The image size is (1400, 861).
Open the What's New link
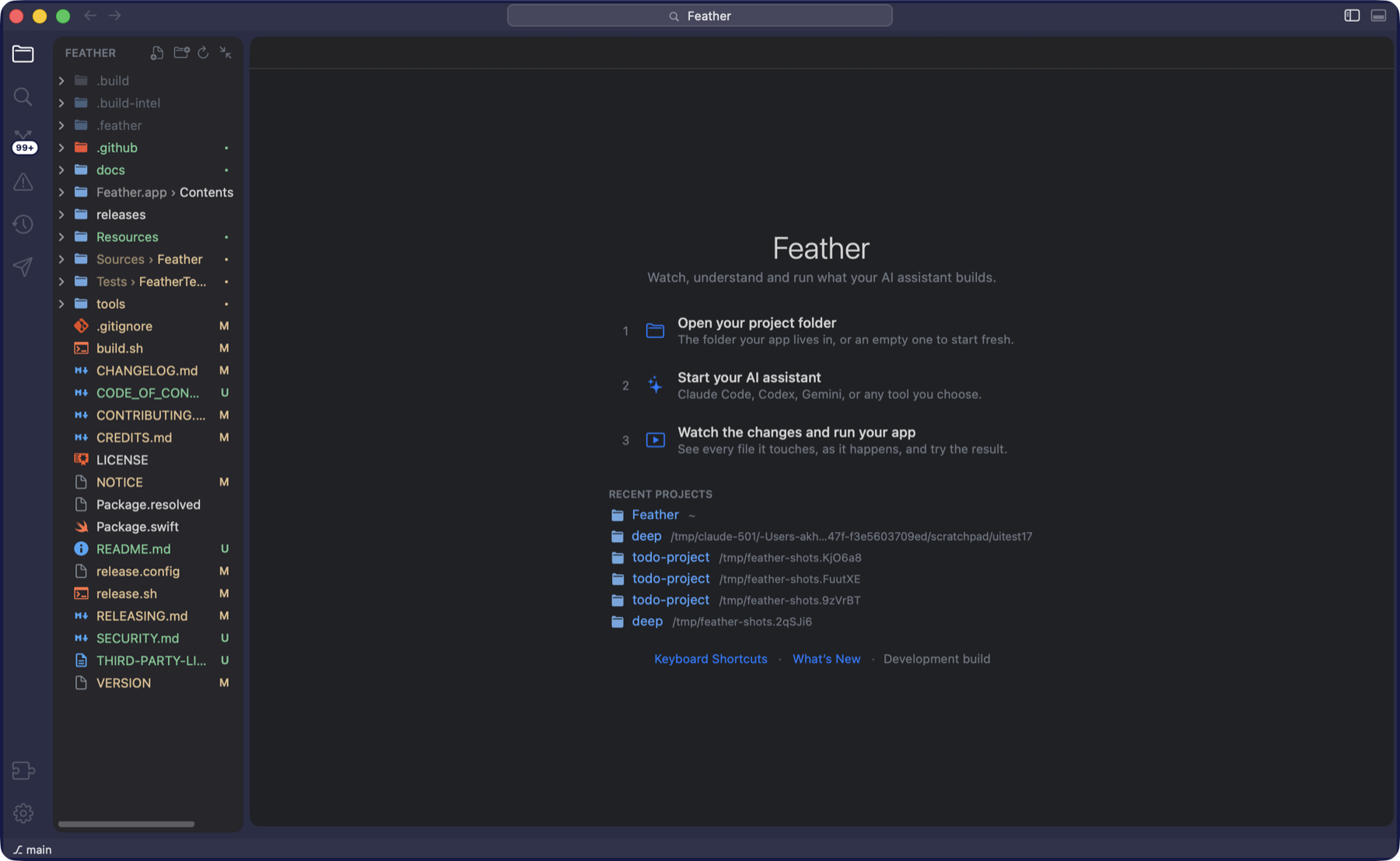[x=826, y=659]
